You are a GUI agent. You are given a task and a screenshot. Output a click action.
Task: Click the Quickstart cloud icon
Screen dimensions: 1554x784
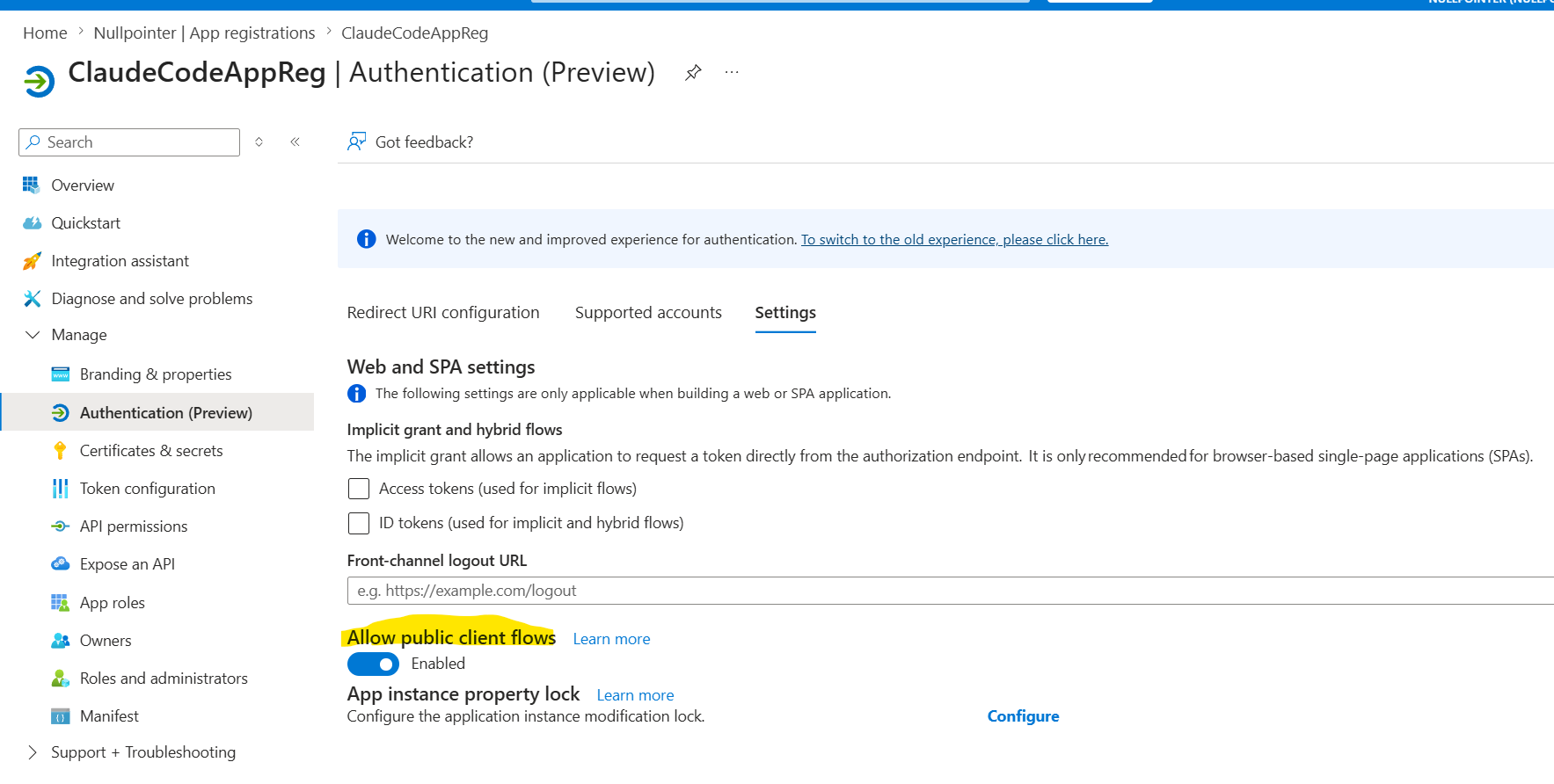click(32, 223)
